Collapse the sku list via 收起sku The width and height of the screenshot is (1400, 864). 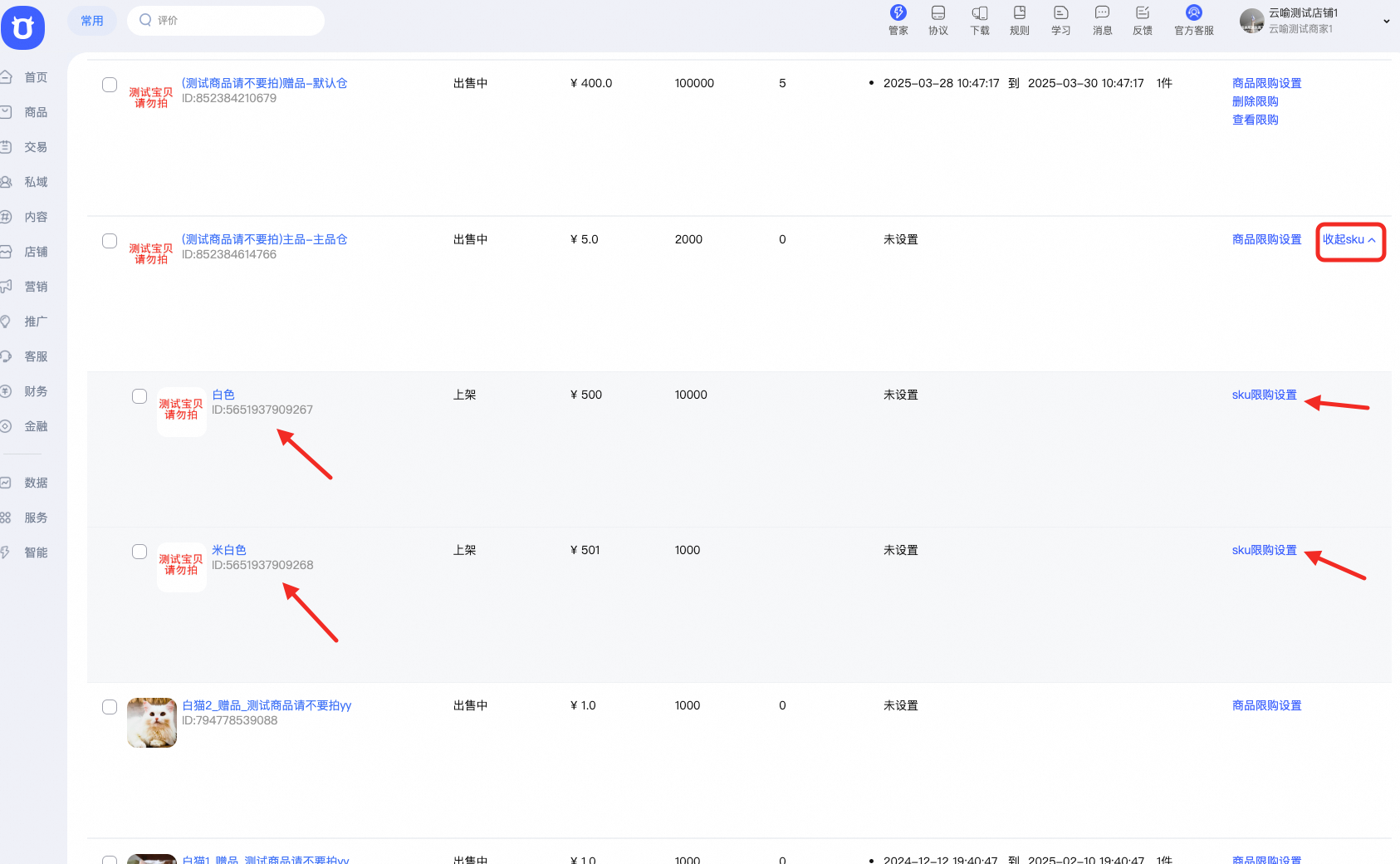tap(1349, 240)
